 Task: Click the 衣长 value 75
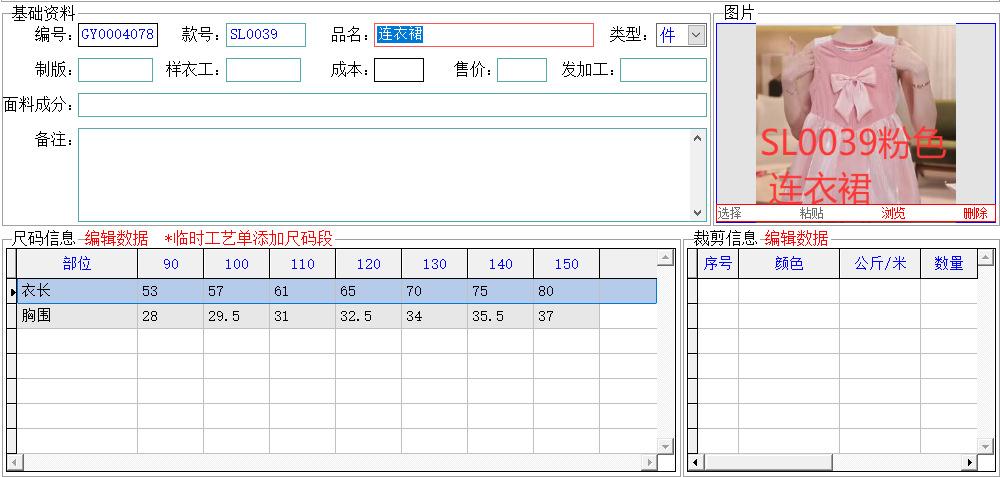coord(501,291)
